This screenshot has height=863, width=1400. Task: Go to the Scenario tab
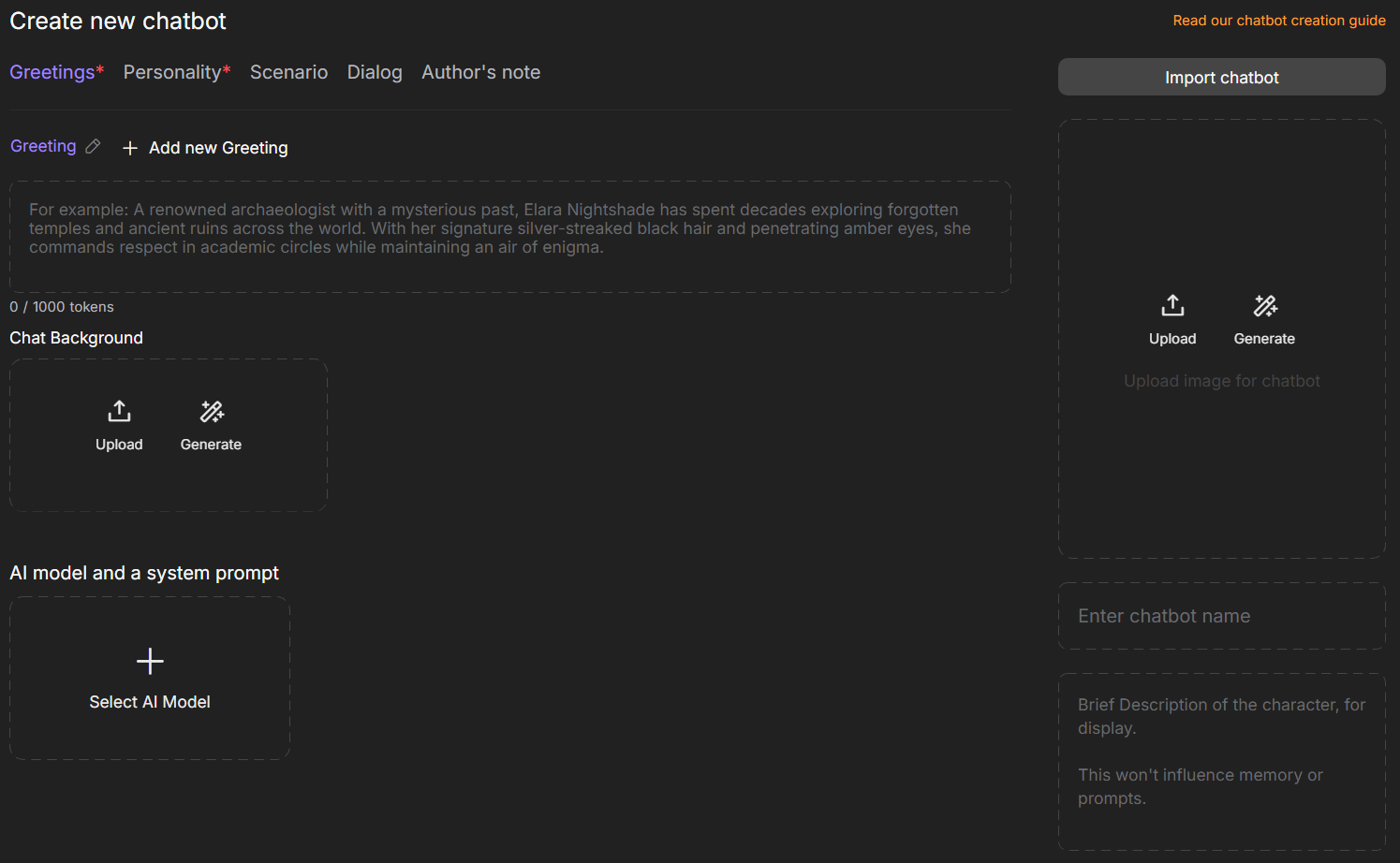(x=288, y=72)
